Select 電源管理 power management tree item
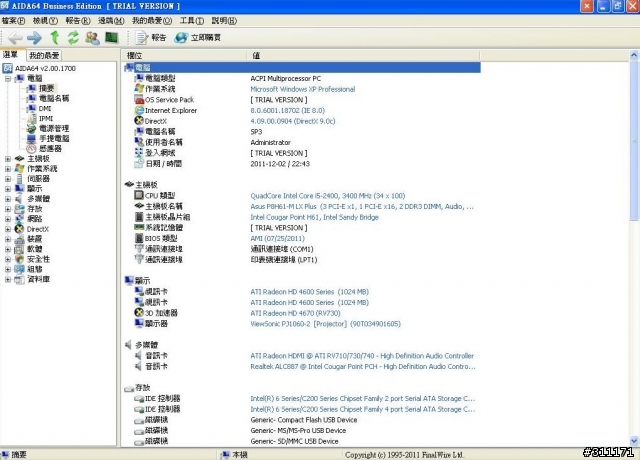 pyautogui.click(x=54, y=129)
